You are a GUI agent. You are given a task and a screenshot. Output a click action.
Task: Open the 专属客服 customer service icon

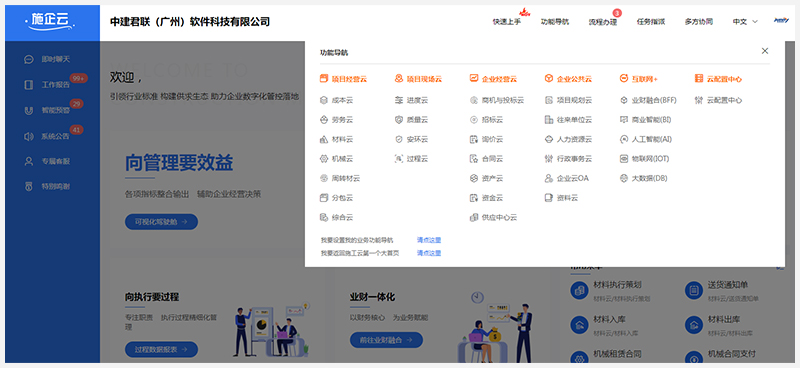[29, 161]
